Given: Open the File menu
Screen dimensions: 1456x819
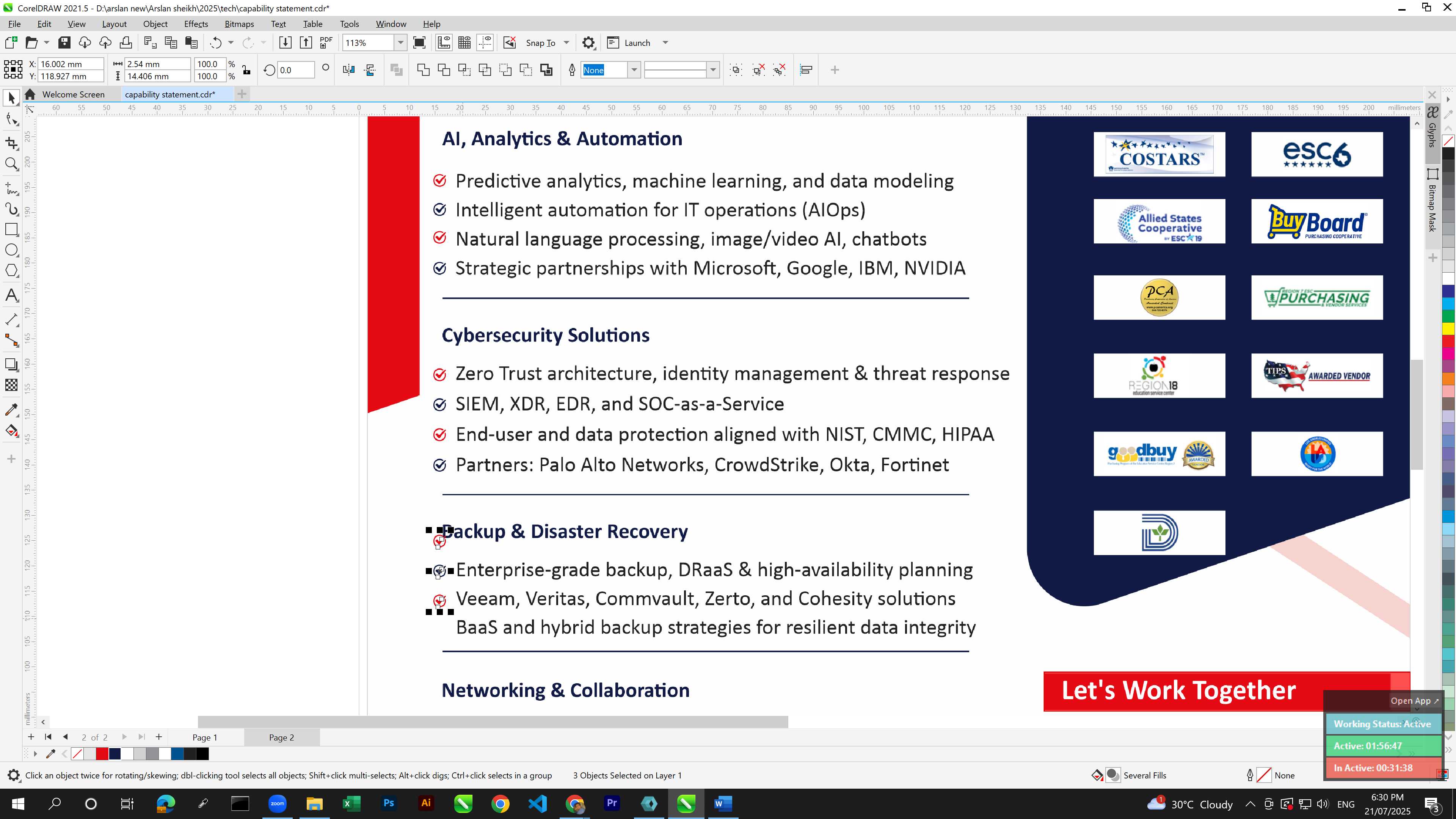Looking at the screenshot, I should point(14,24).
